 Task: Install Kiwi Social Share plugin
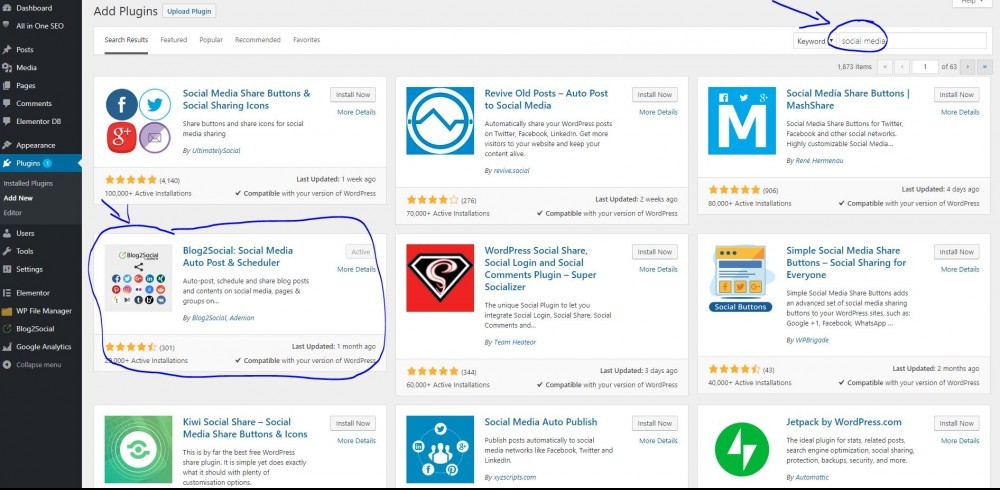(353, 423)
